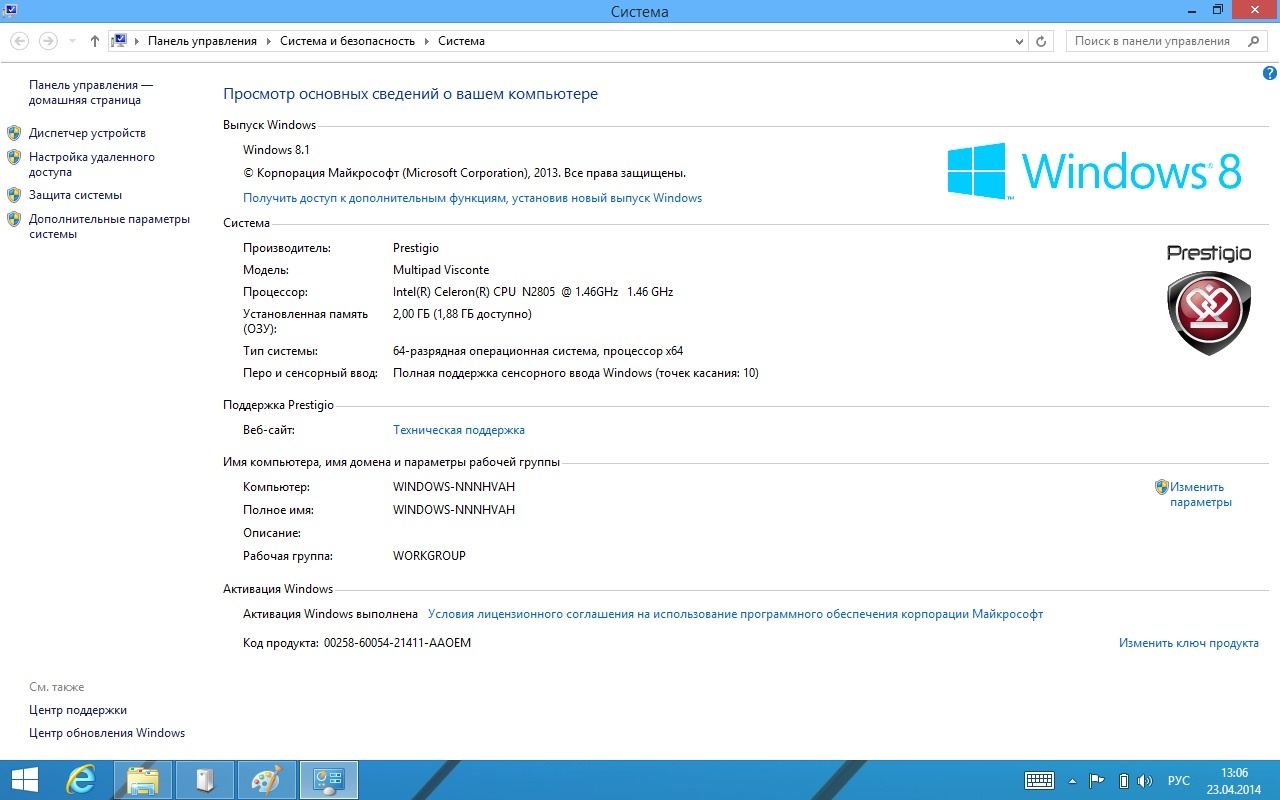Viewport: 1280px width, 800px height.
Task: Click the 'Изменить ключ продукта' link
Action: 1188,643
